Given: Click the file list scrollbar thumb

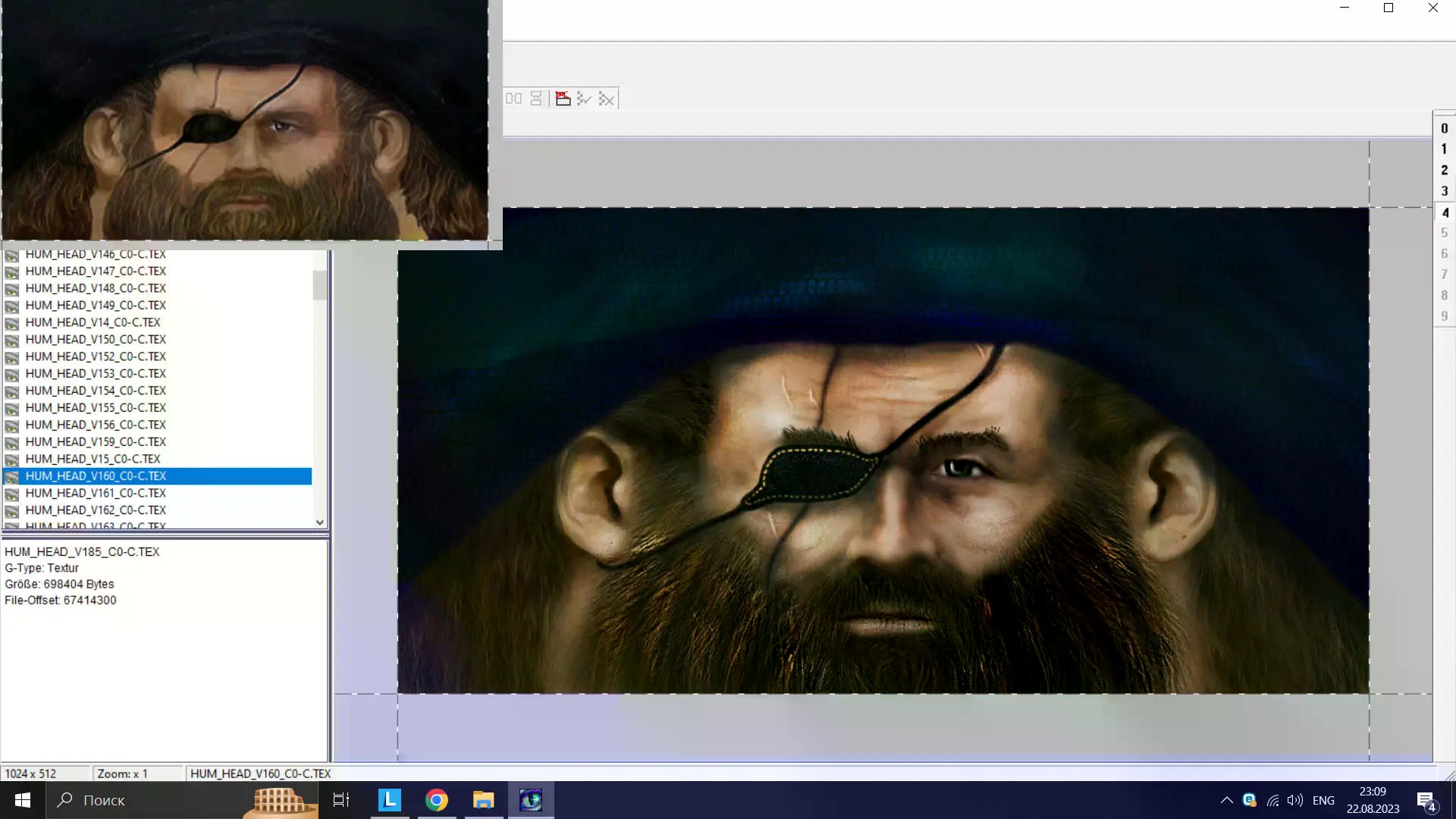Looking at the screenshot, I should click(x=319, y=284).
